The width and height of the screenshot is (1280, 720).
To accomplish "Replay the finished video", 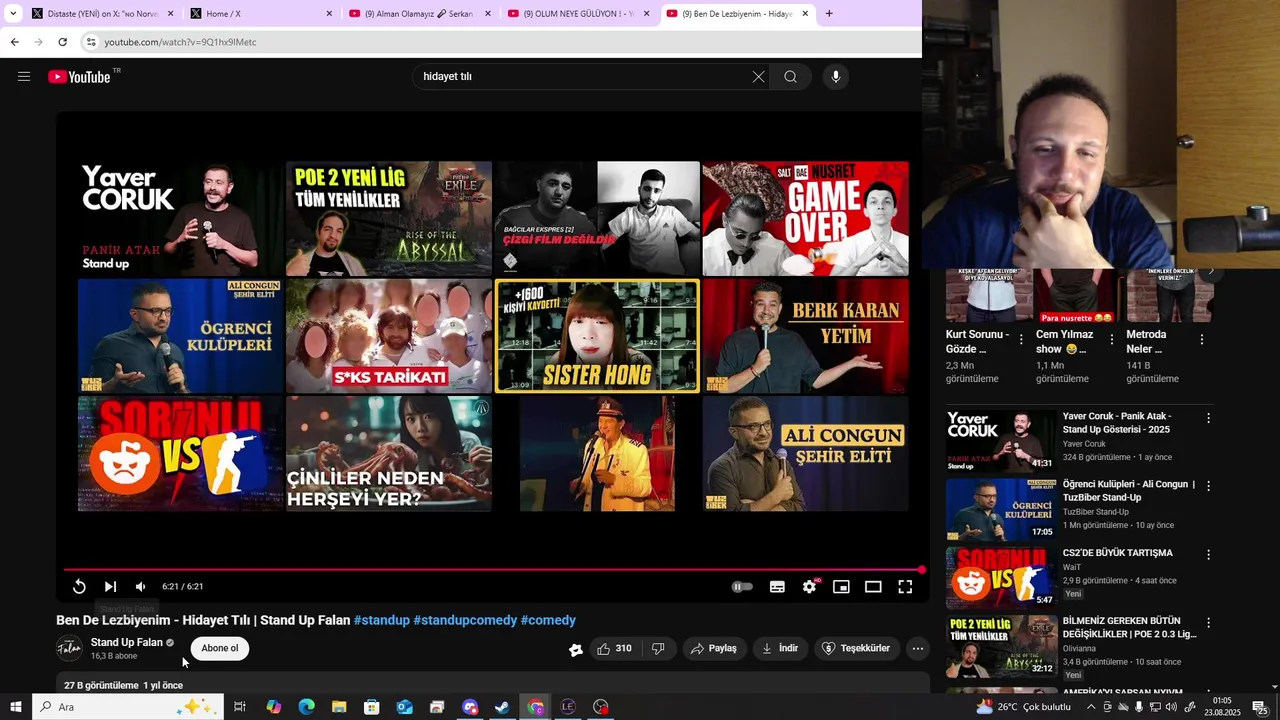I will pos(79,587).
